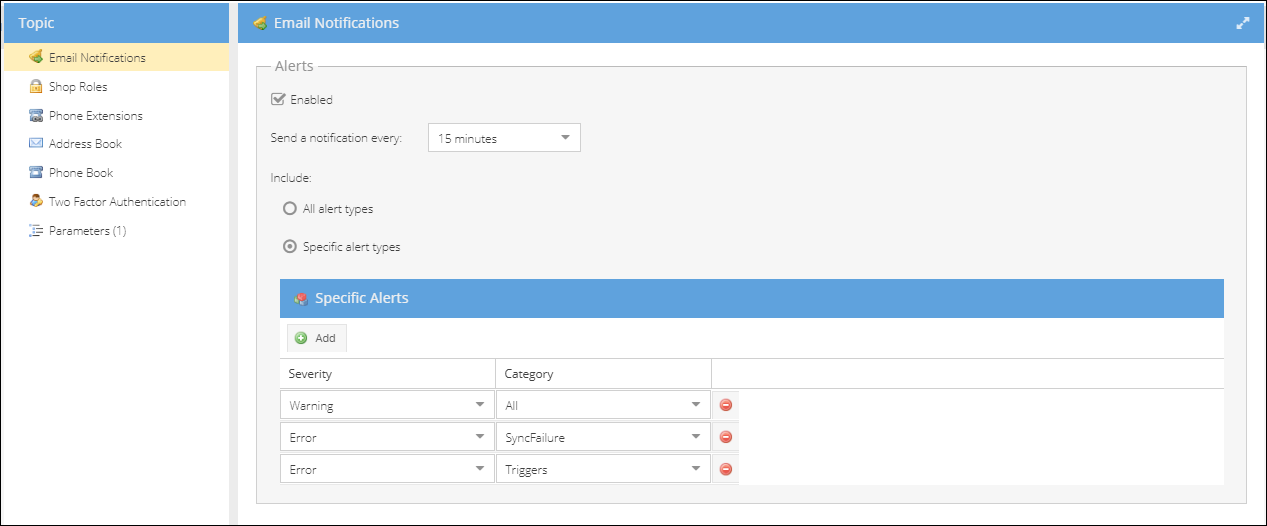Image resolution: width=1267 pixels, height=526 pixels.
Task: Click the Shop Roles lock icon
Action: coord(36,86)
